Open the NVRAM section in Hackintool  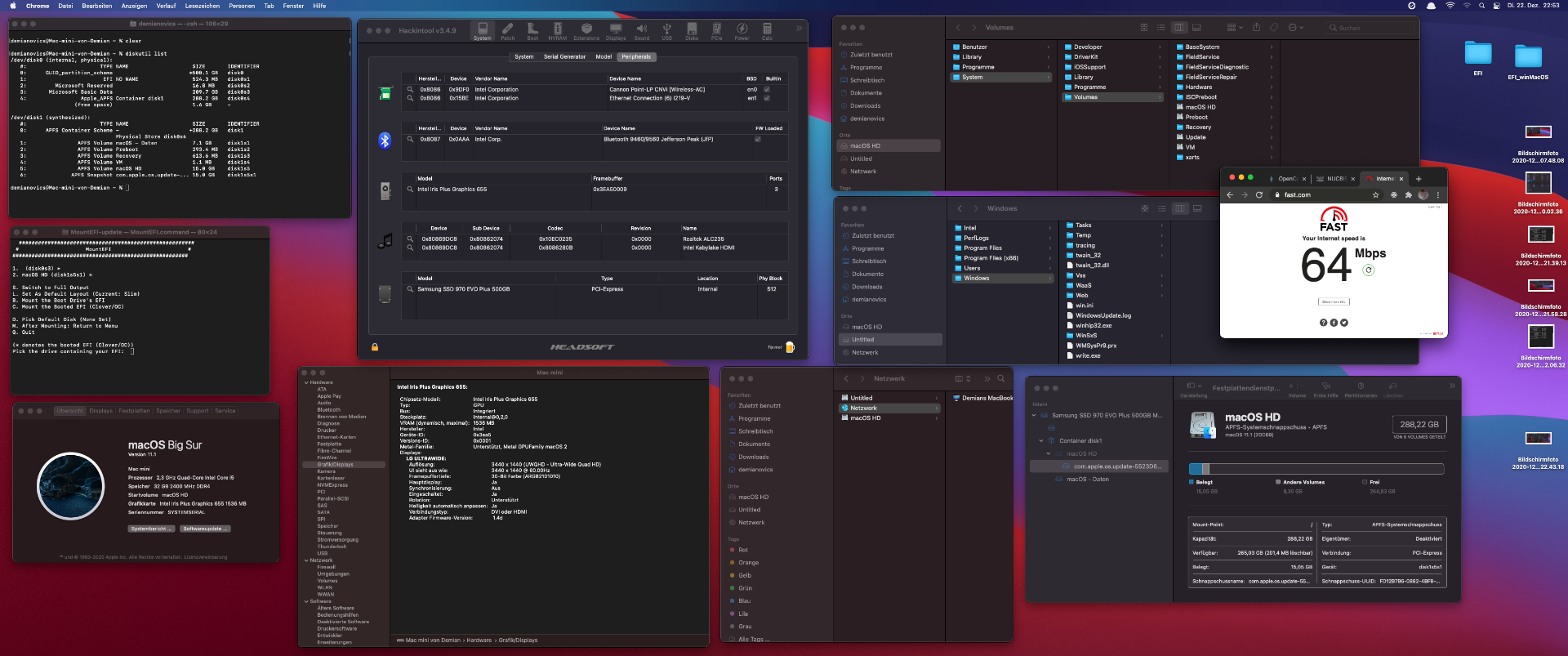[x=557, y=31]
